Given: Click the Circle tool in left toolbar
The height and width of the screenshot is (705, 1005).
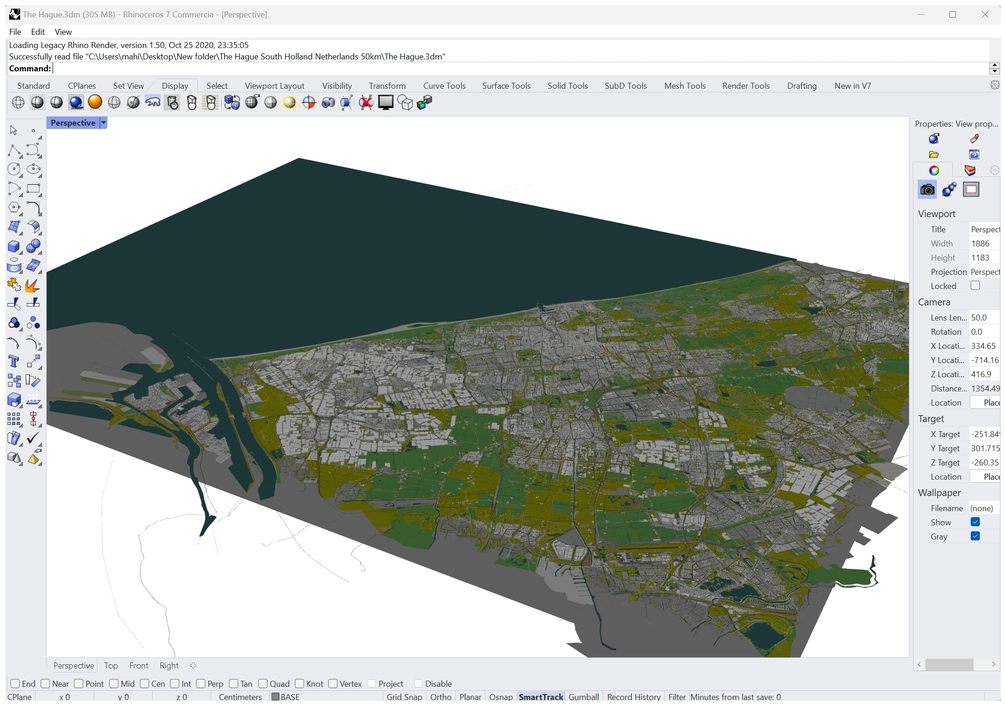Looking at the screenshot, I should [14, 169].
